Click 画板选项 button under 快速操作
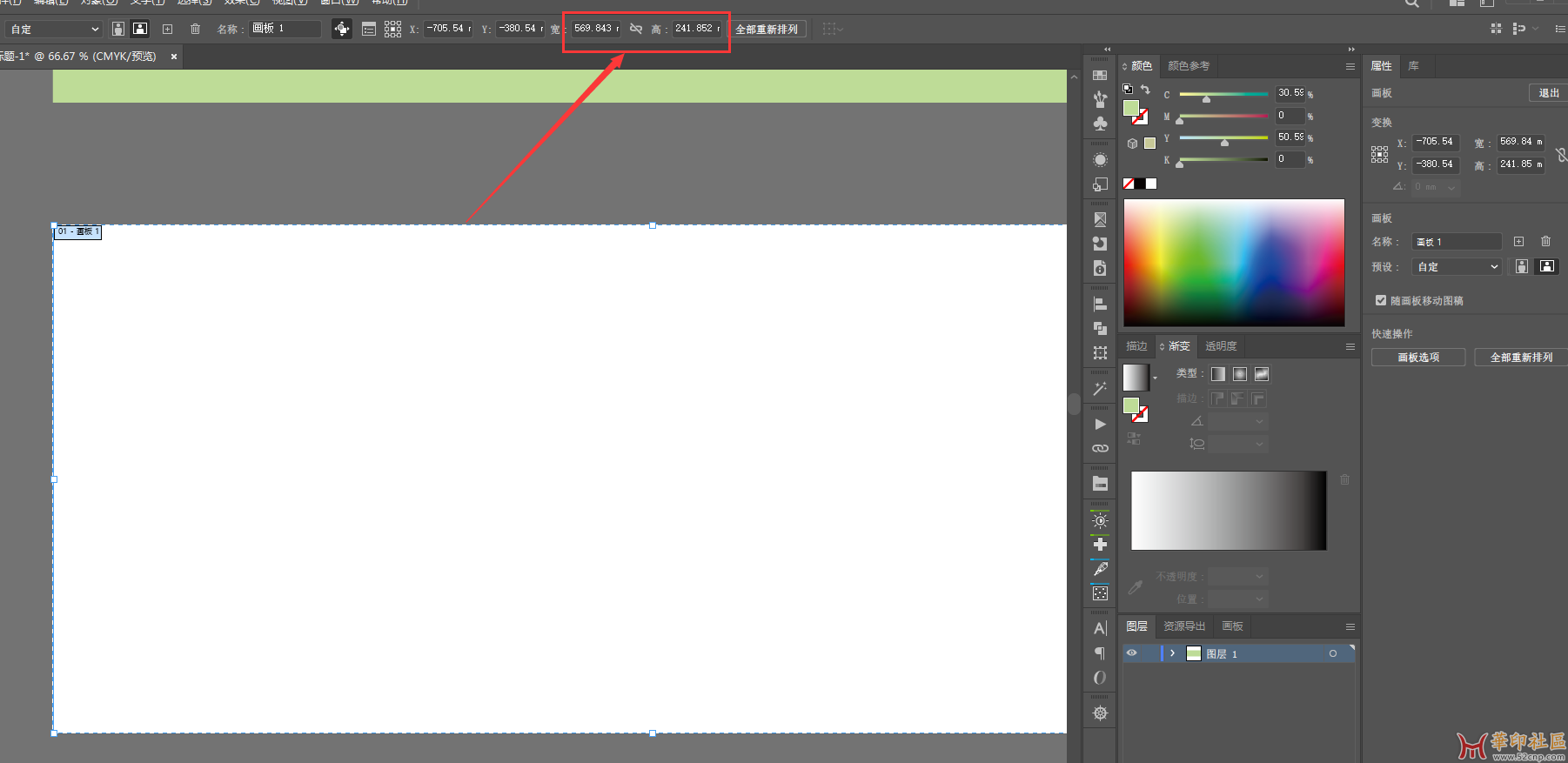 (x=1418, y=358)
